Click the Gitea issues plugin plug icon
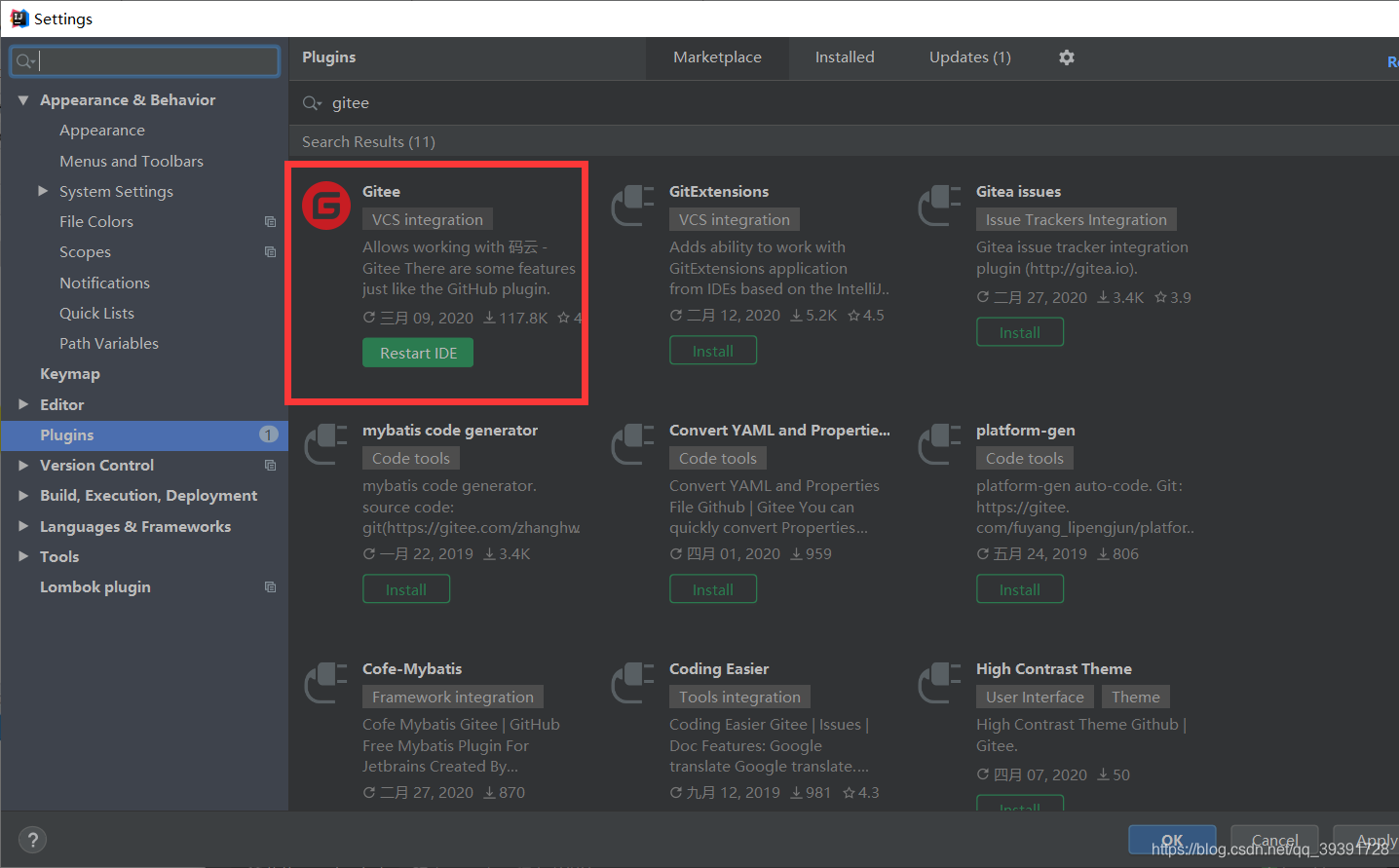Image resolution: width=1399 pixels, height=868 pixels. click(940, 206)
